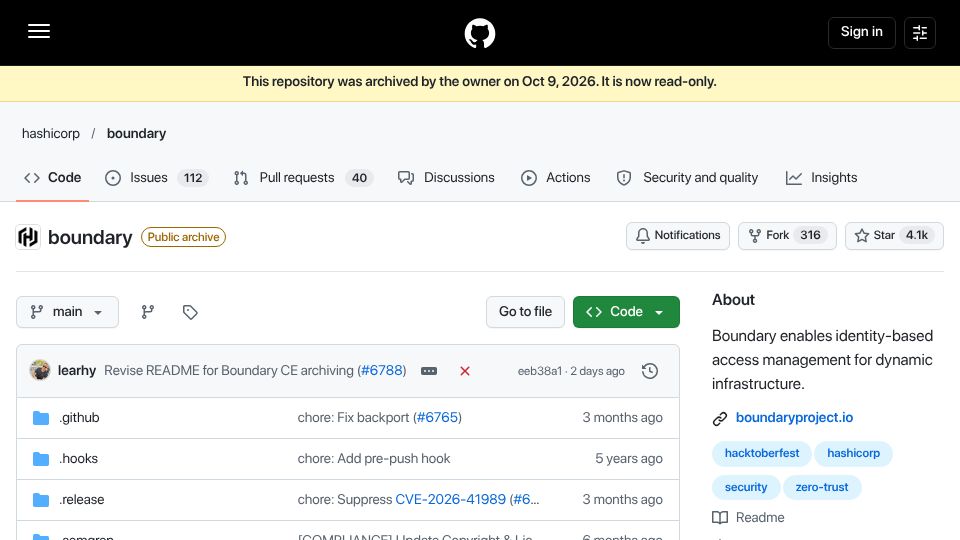
Task: Click the hacktoberfest topic tag
Action: 762,454
